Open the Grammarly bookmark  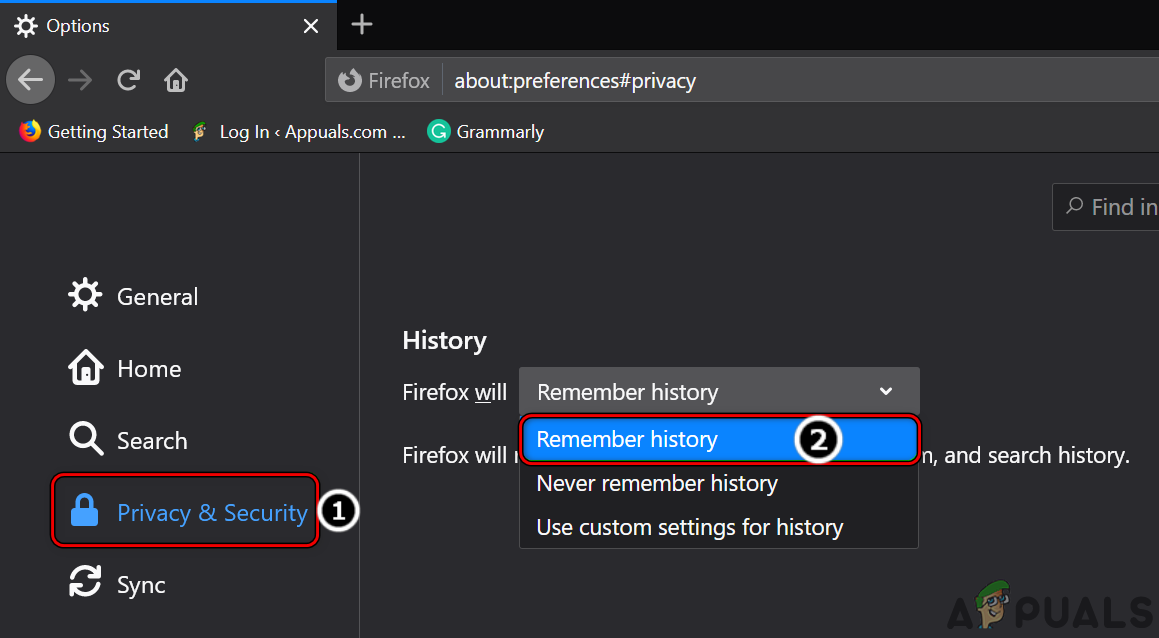(x=486, y=132)
